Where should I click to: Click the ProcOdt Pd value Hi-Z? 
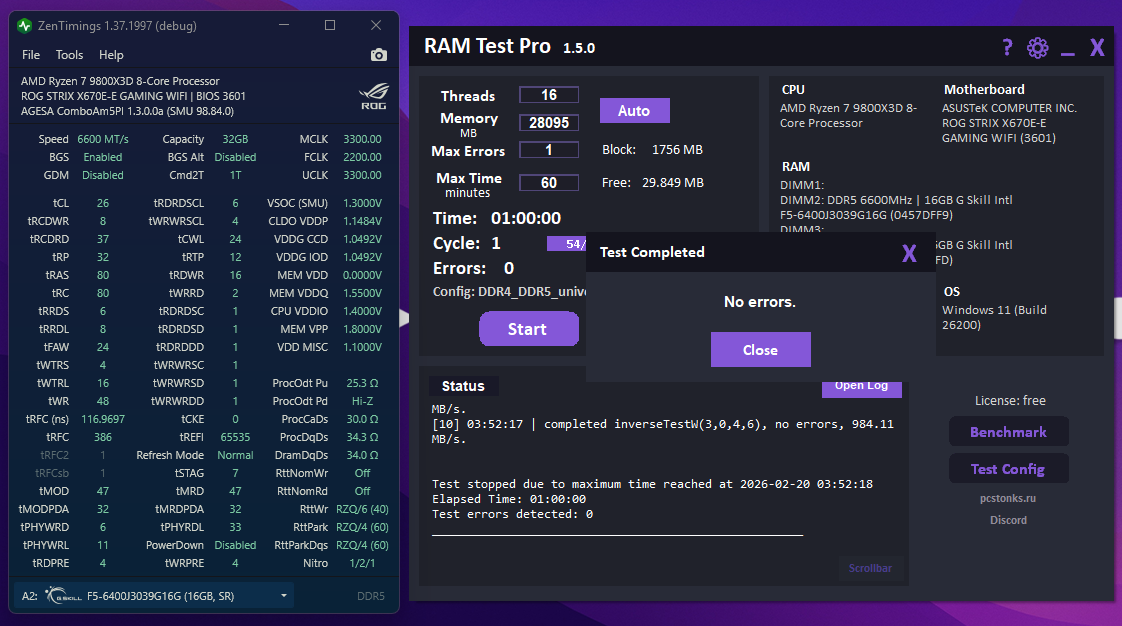[x=362, y=401]
